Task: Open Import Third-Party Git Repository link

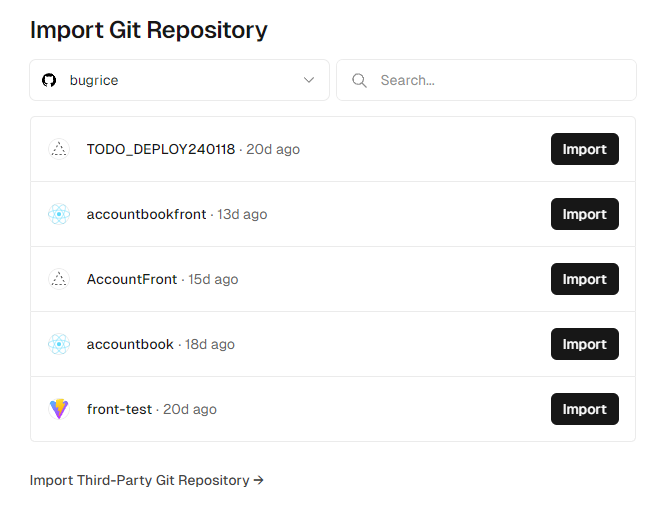Action: point(146,480)
